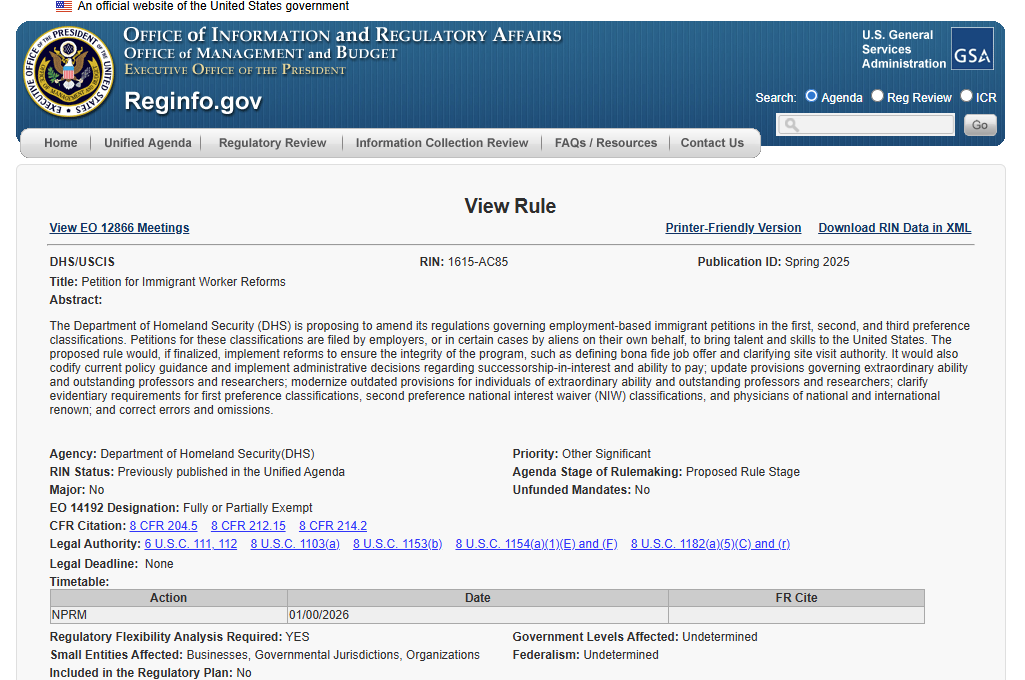Open the Home menu item
Screen dimensions: 1025x680
click(x=61, y=143)
